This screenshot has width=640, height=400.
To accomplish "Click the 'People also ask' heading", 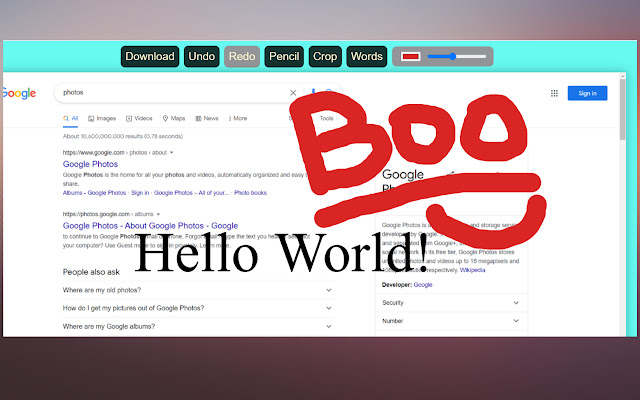I will (91, 272).
